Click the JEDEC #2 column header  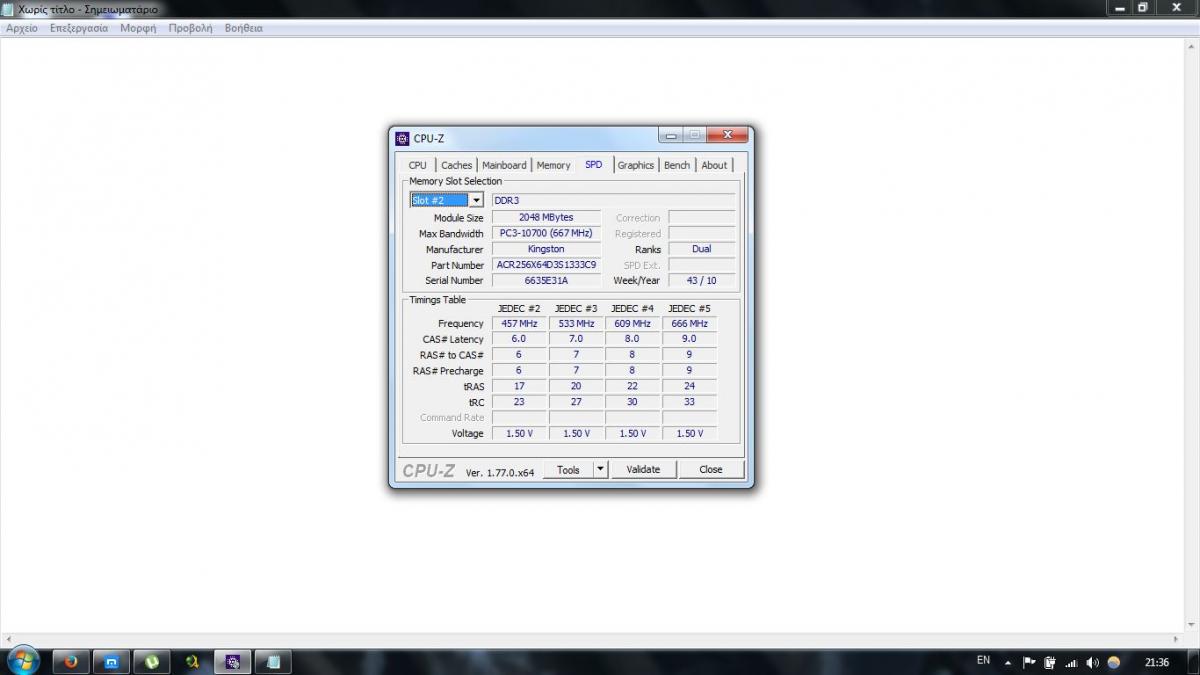519,308
